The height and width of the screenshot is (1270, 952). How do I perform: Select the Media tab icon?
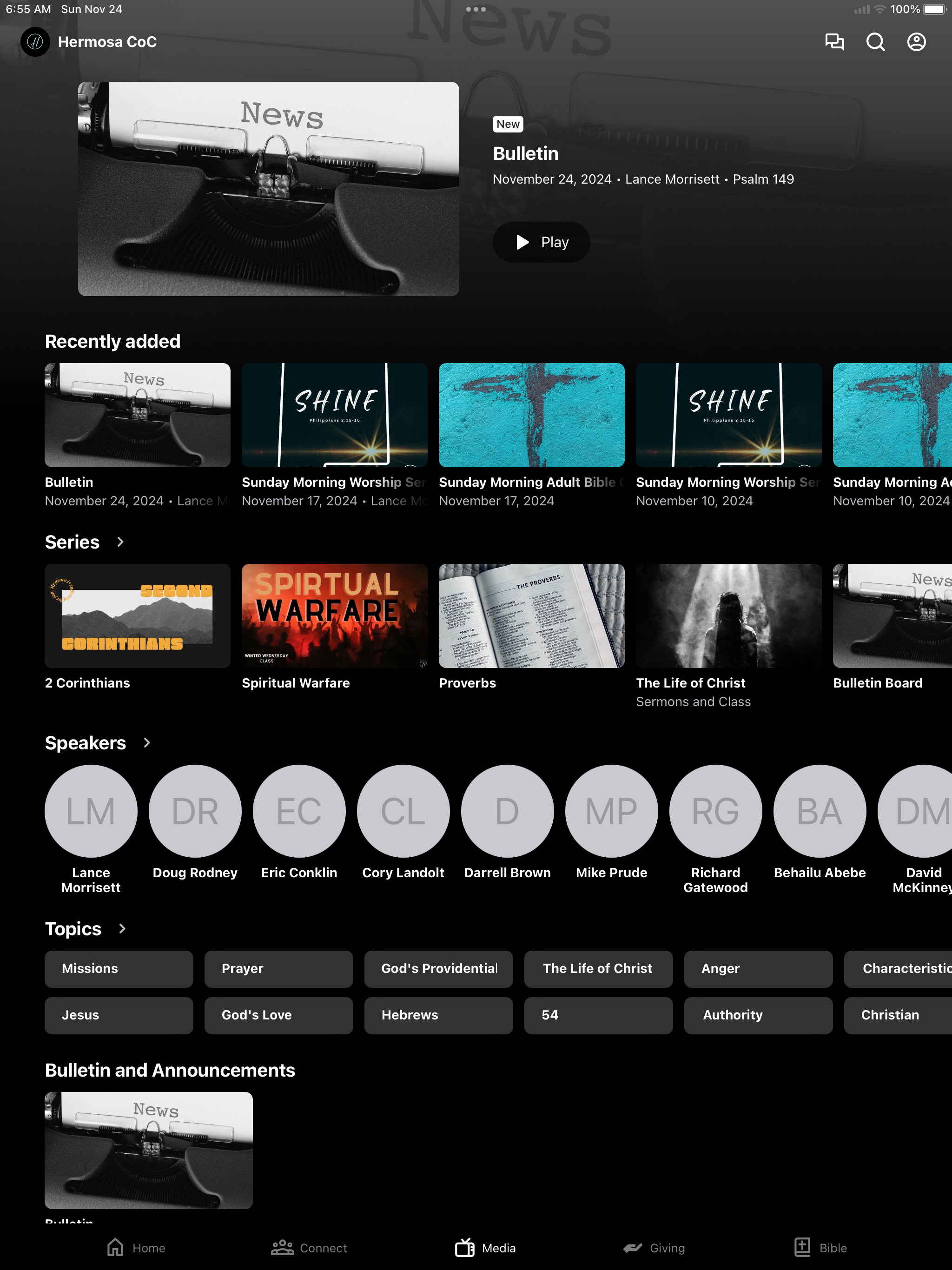[464, 1247]
